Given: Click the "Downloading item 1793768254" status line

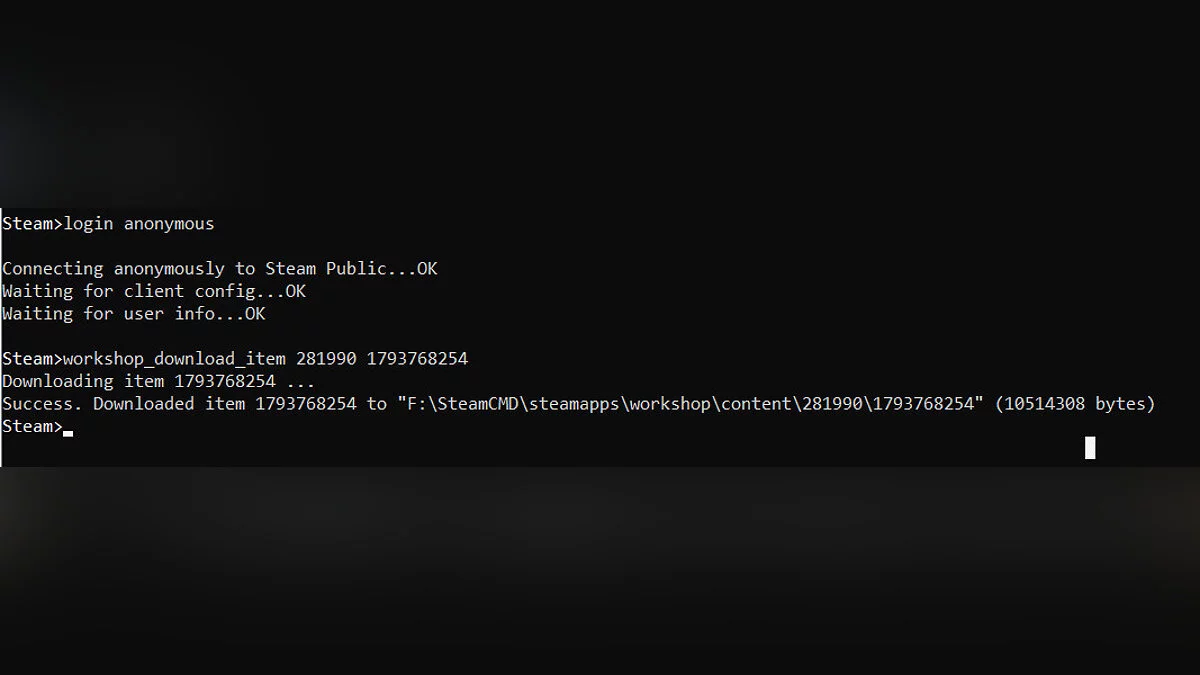Looking at the screenshot, I should [x=158, y=382].
